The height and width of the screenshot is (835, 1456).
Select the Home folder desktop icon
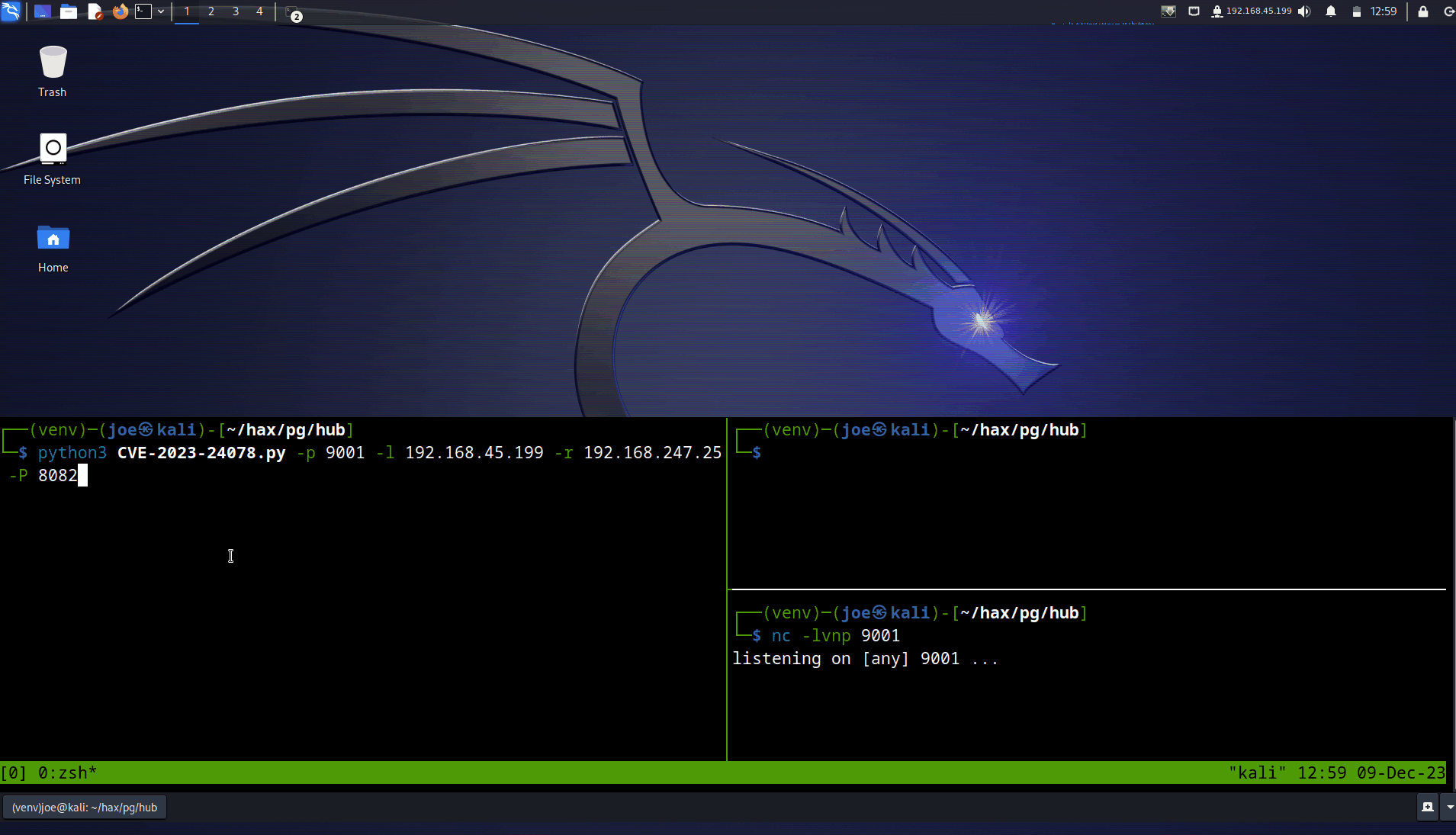coord(53,249)
